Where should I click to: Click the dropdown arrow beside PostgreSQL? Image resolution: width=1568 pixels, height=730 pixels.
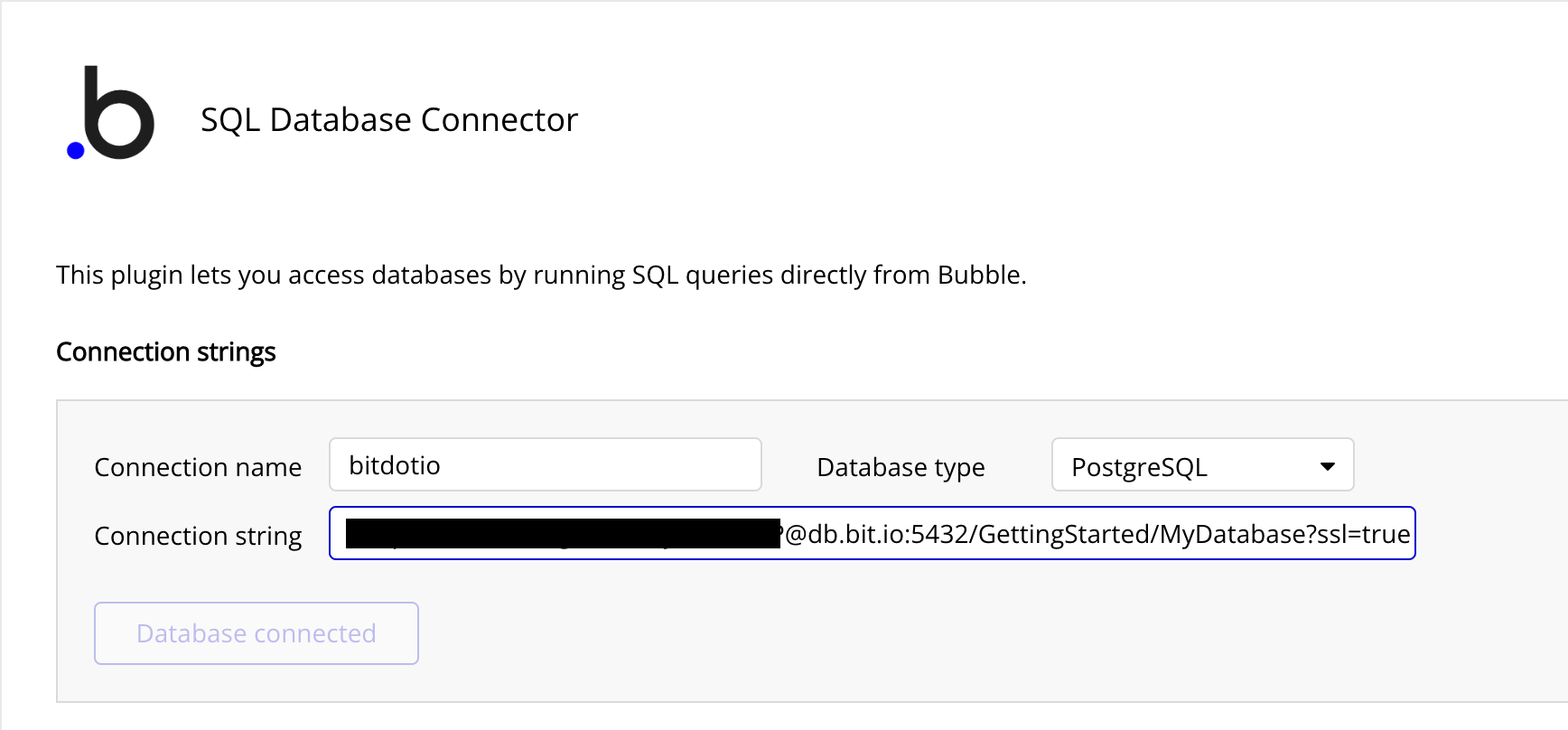[1327, 466]
